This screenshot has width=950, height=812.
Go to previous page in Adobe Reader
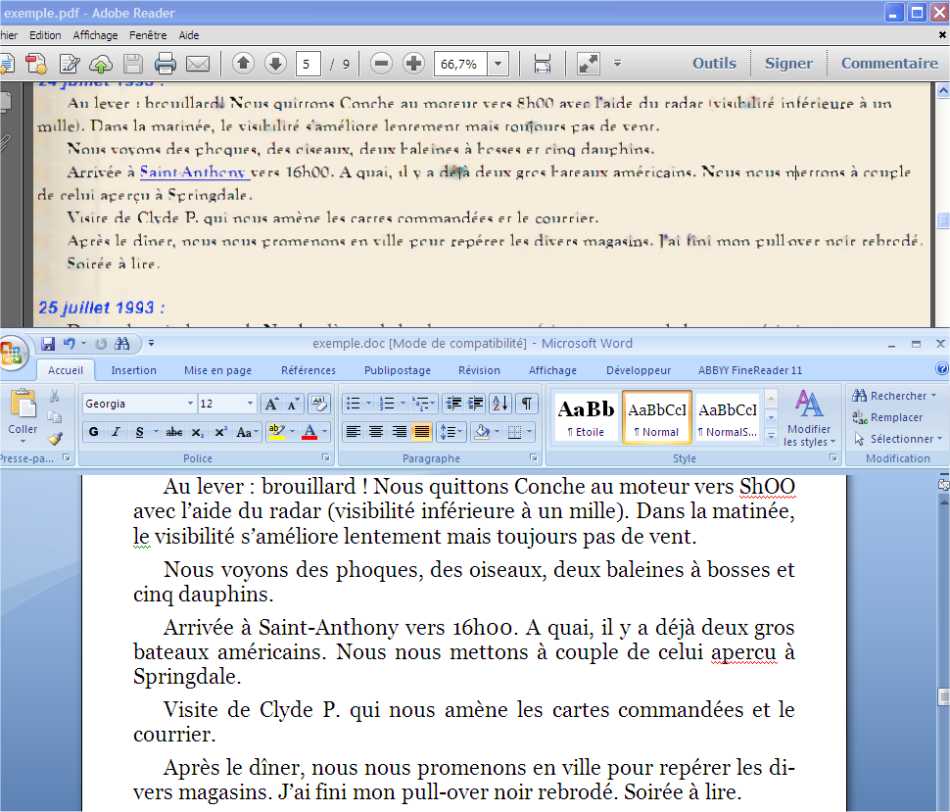click(x=244, y=63)
